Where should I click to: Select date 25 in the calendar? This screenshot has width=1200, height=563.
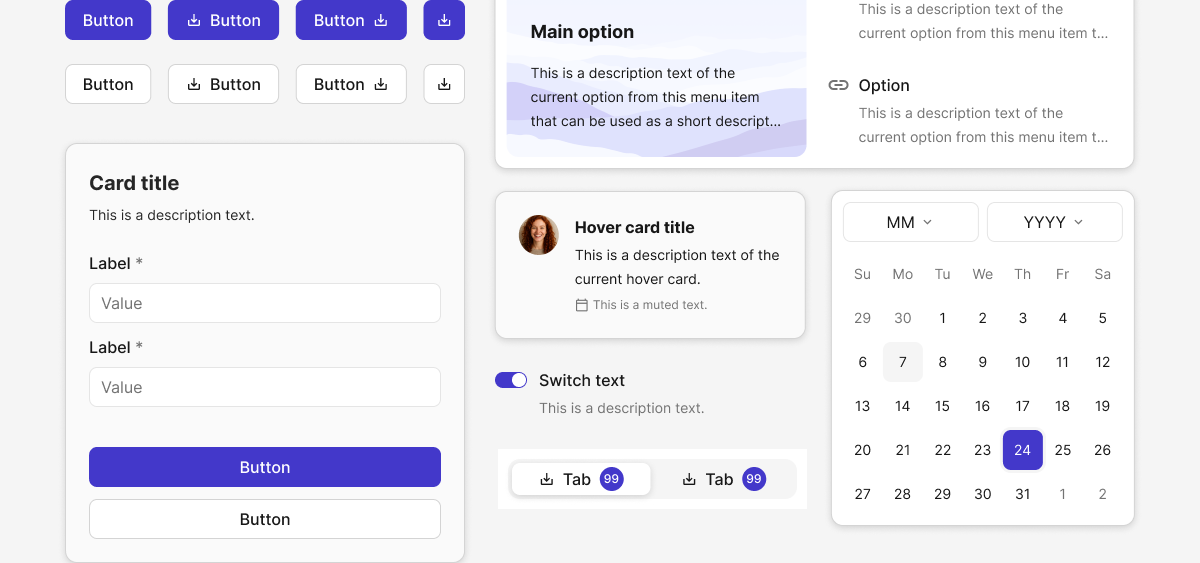(1063, 450)
